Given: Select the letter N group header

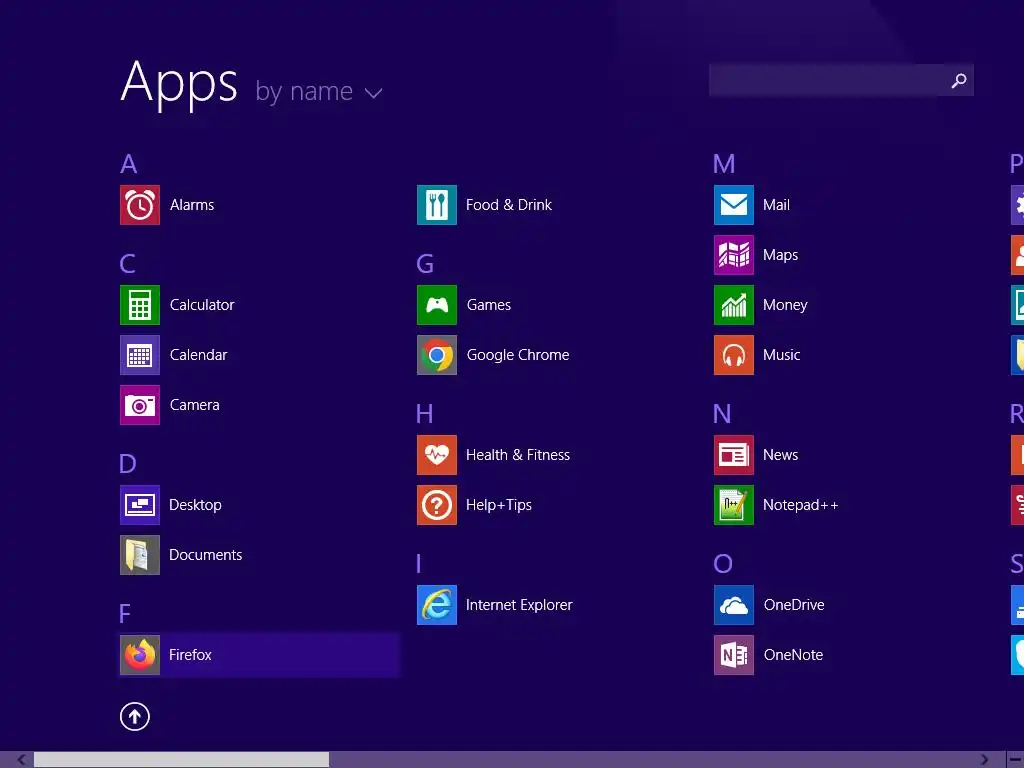Looking at the screenshot, I should 722,414.
